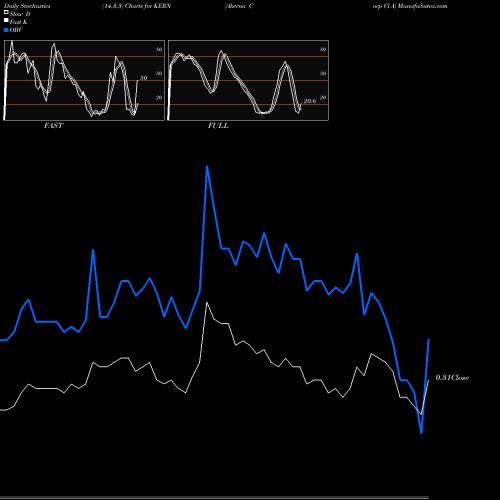Open the MunafaSutra.com text at top
The height and width of the screenshot is (500, 500).
point(423,6)
